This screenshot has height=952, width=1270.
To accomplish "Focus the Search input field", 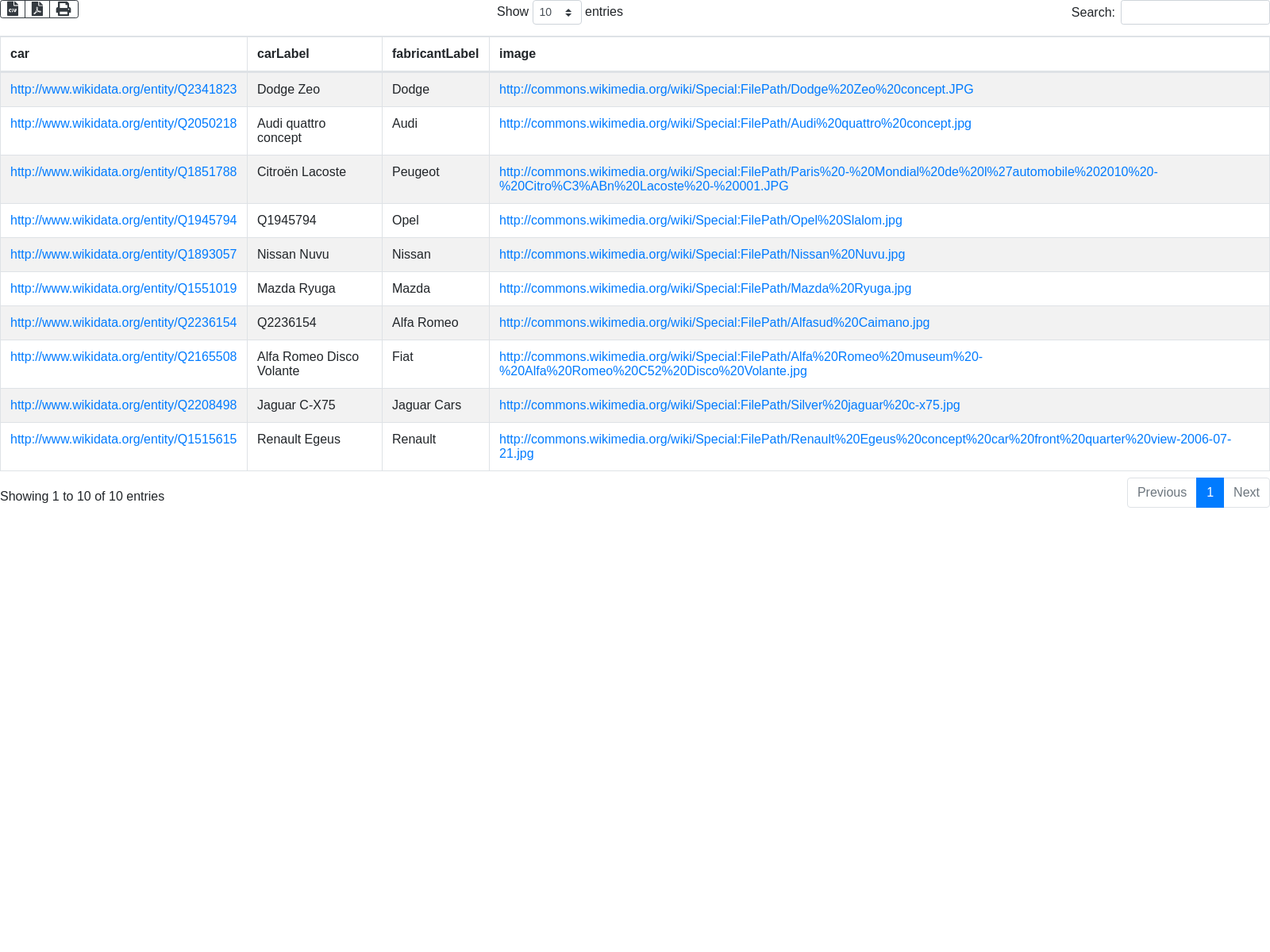I will click(x=1195, y=13).
